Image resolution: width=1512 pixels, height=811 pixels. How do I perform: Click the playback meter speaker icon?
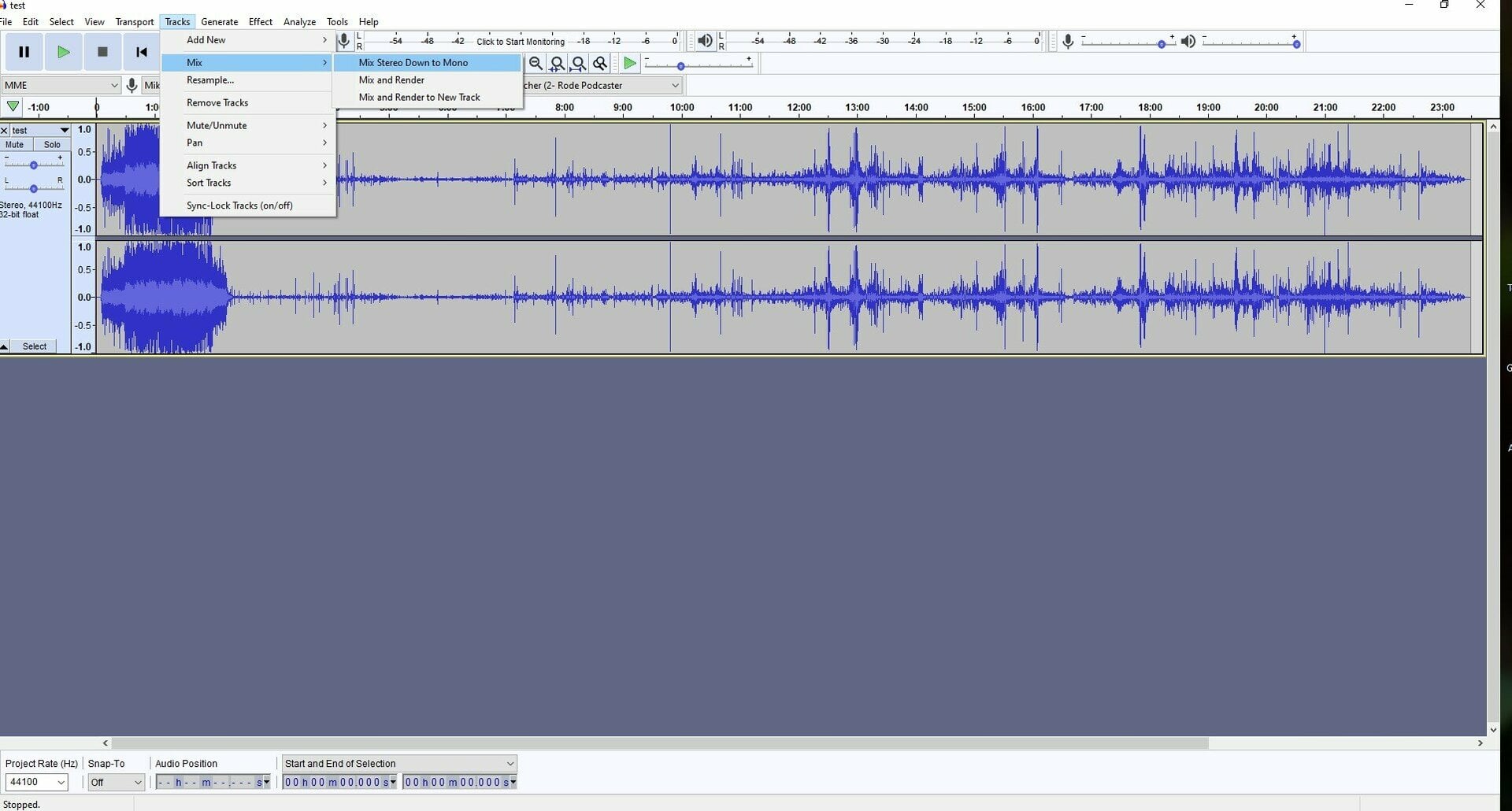705,41
